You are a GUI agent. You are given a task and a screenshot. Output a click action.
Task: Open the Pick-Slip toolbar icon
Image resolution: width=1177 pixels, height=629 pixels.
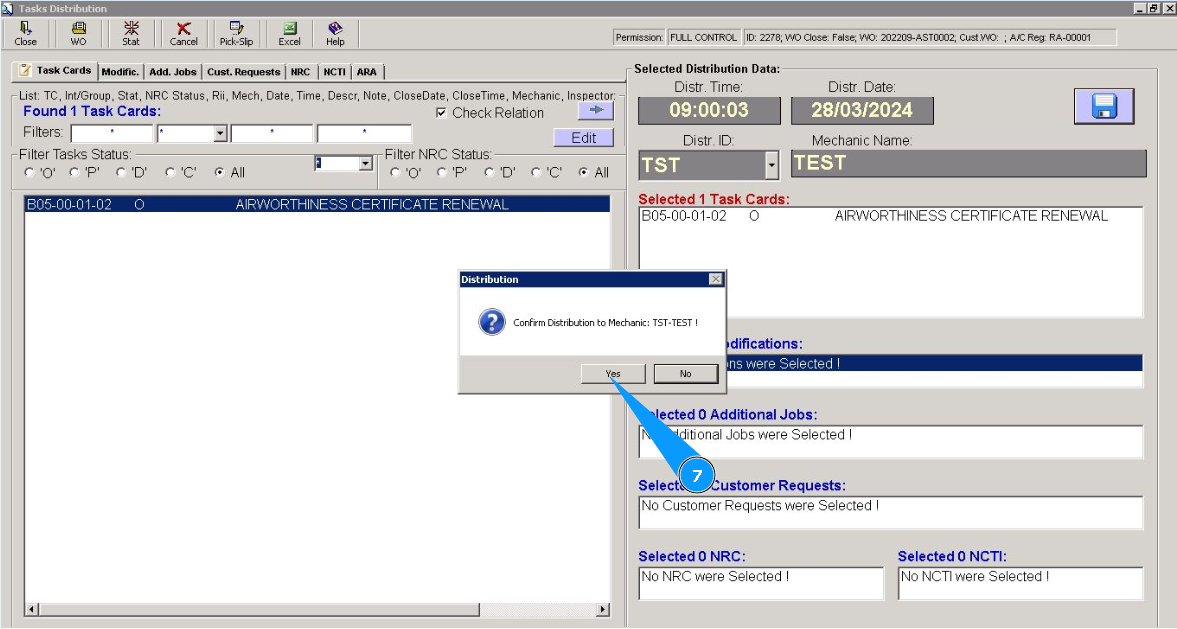[x=236, y=34]
